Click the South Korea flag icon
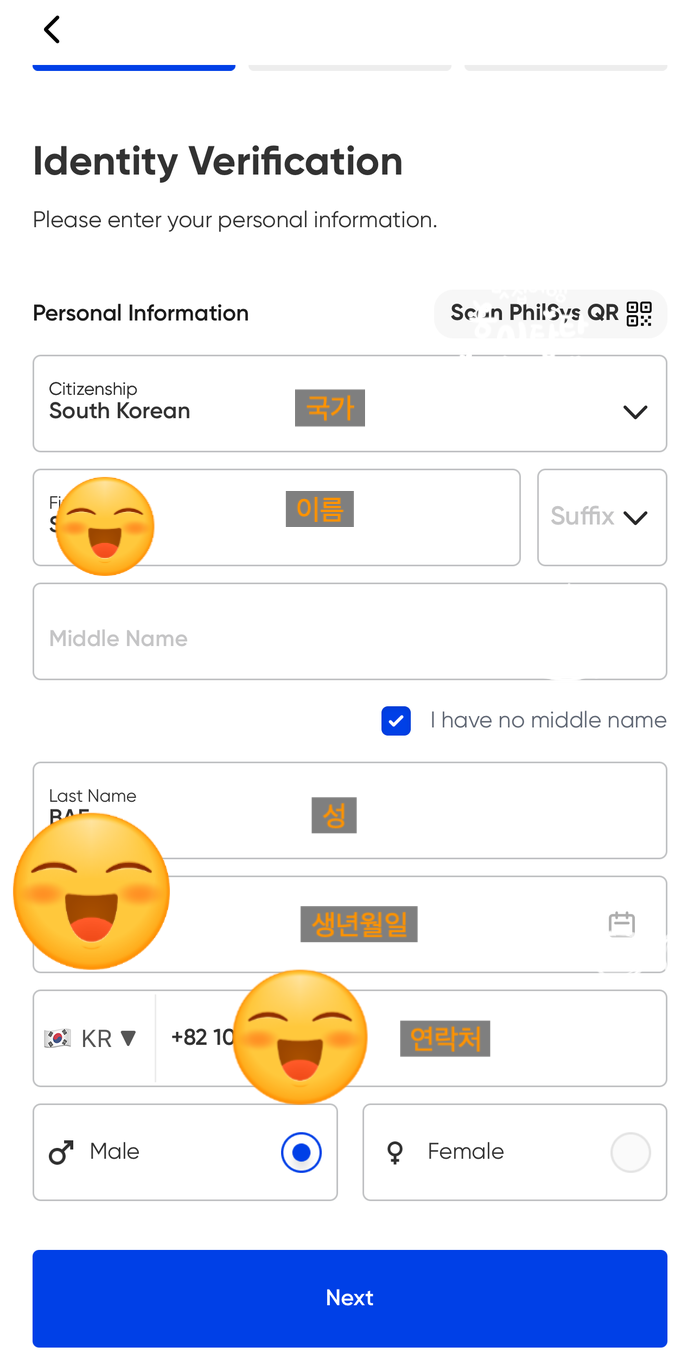700x1369 pixels. pyautogui.click(x=57, y=1038)
